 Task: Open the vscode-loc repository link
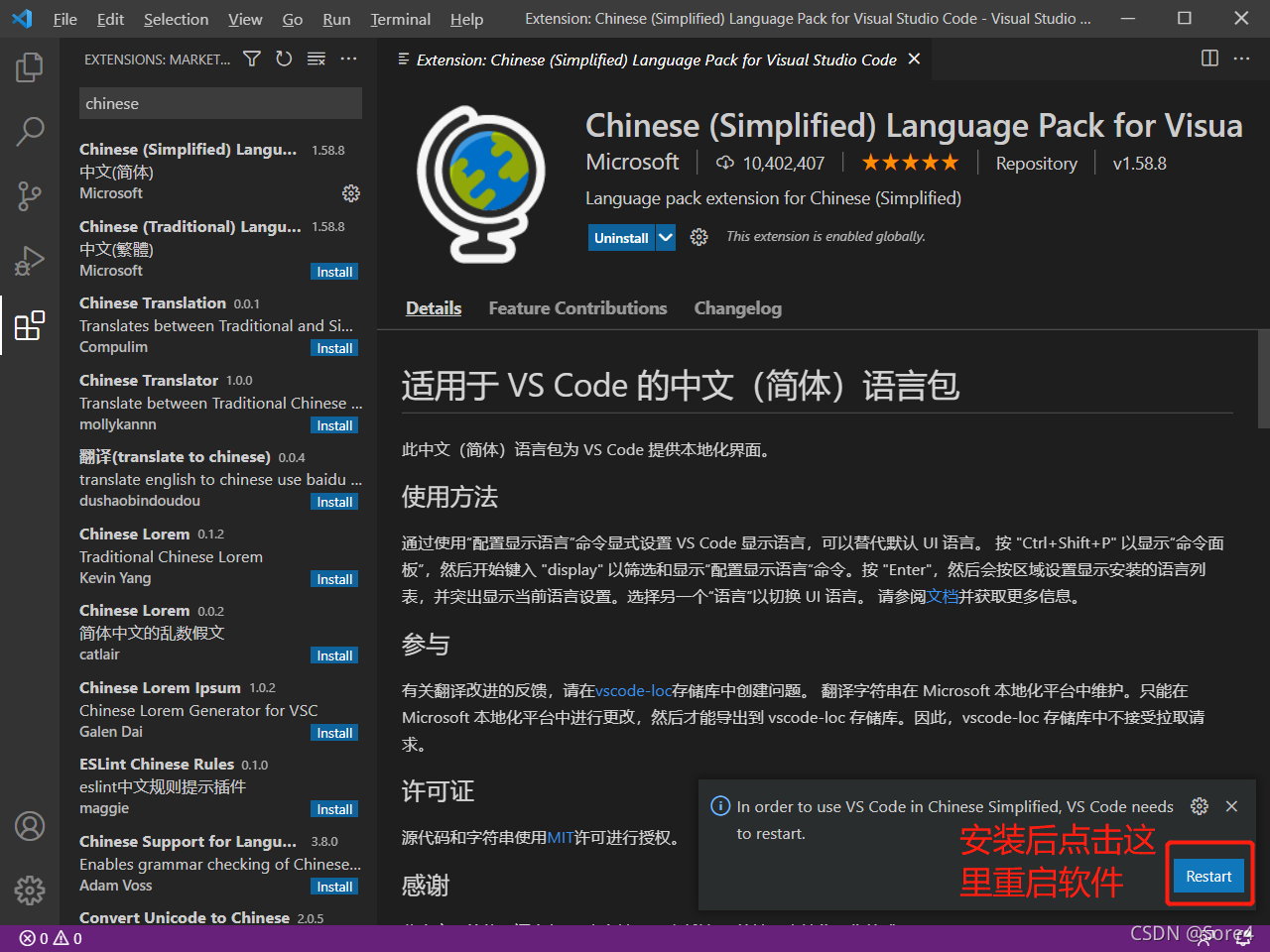pyautogui.click(x=634, y=690)
